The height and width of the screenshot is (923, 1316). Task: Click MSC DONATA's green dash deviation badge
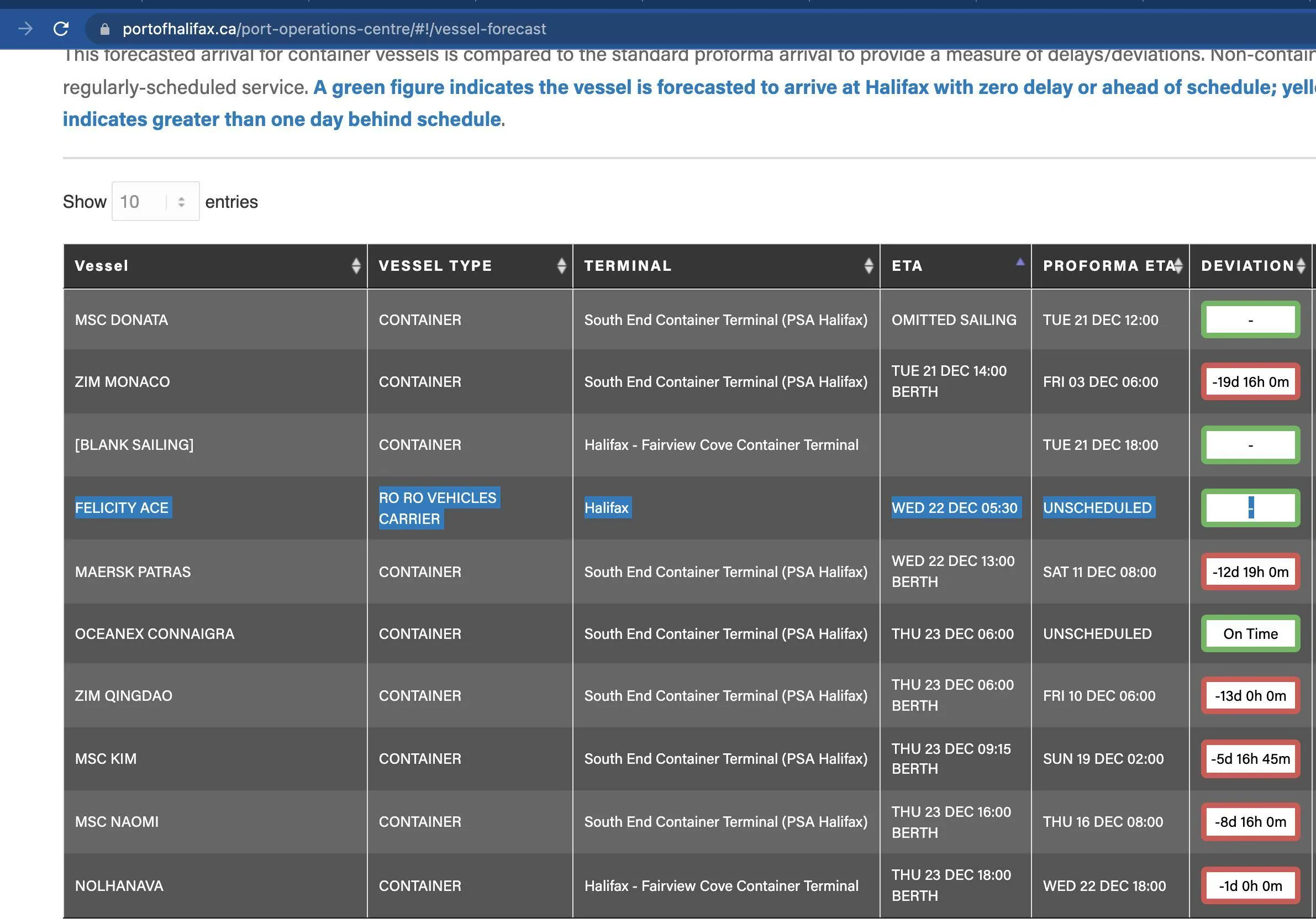click(1250, 320)
